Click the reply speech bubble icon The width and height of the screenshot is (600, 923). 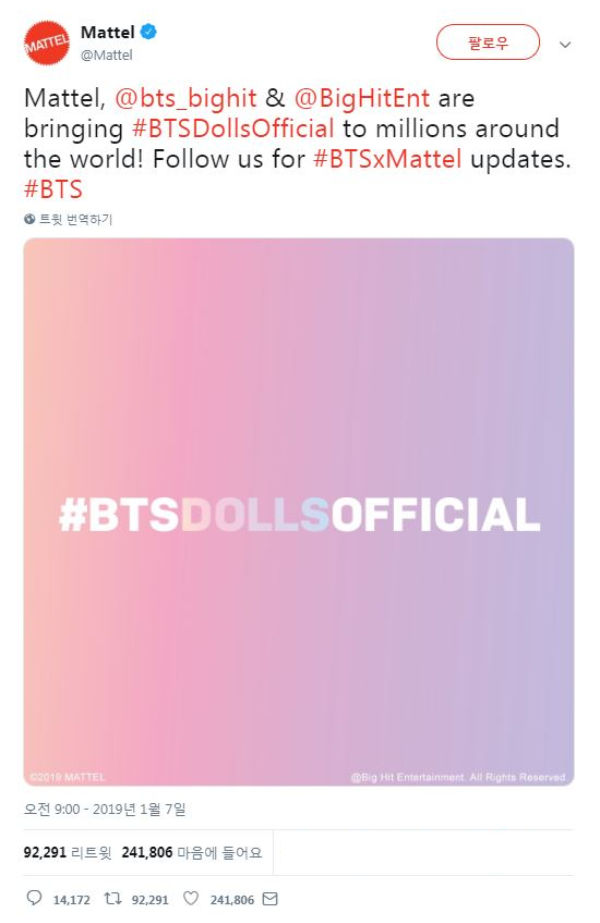(x=35, y=898)
